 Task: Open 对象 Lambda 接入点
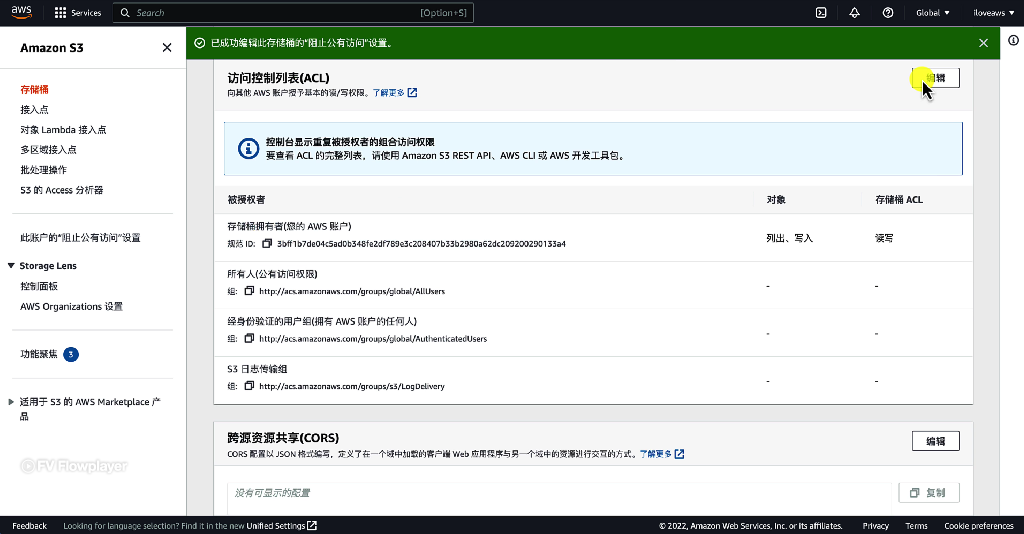point(63,130)
